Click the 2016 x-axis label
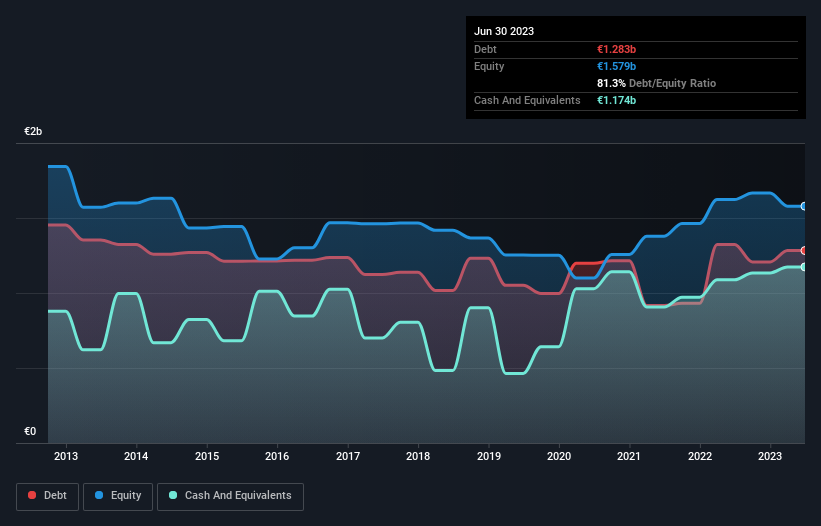The image size is (821, 526). click(x=277, y=456)
